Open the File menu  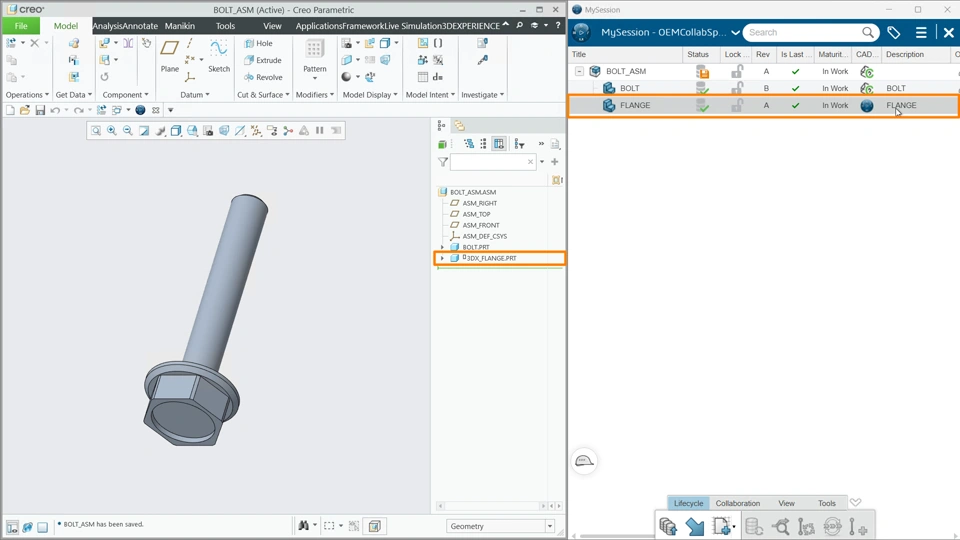[x=21, y=26]
